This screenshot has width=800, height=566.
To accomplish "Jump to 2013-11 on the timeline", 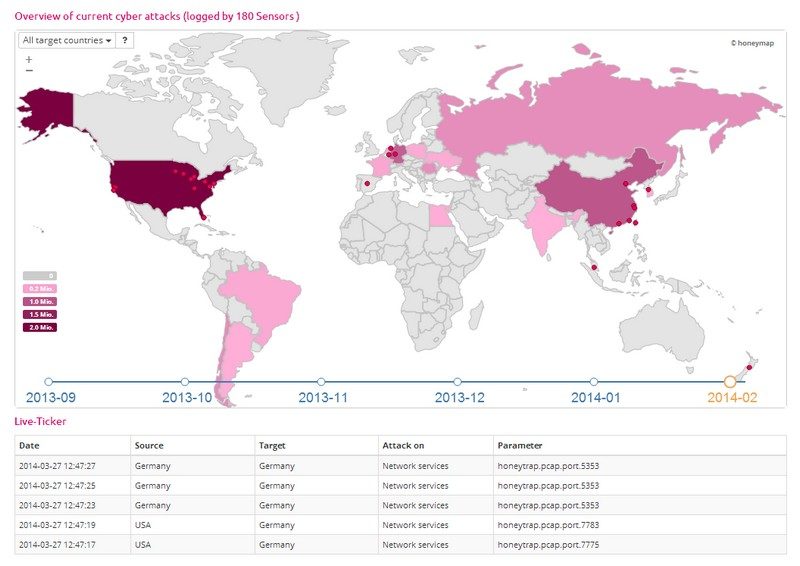I will (321, 381).
